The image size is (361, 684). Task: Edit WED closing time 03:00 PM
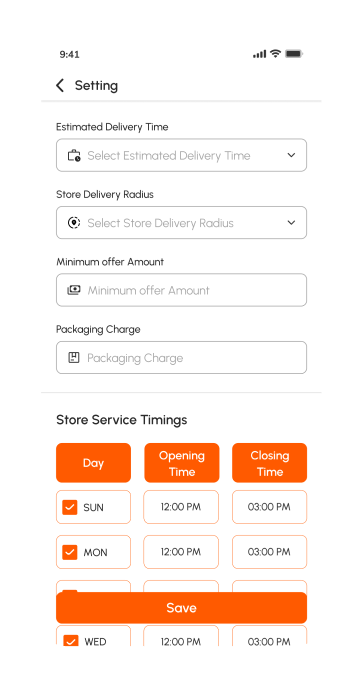[269, 636]
